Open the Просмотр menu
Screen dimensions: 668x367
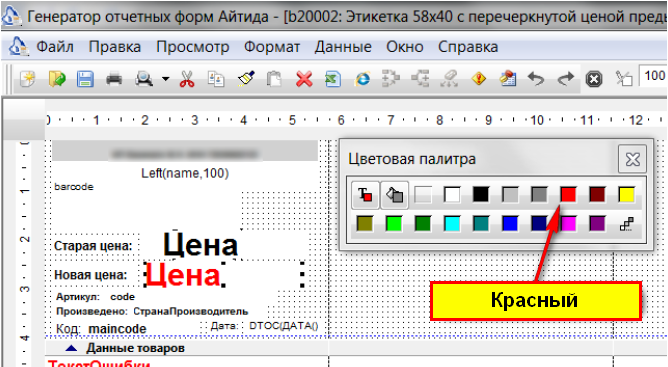pyautogui.click(x=193, y=47)
